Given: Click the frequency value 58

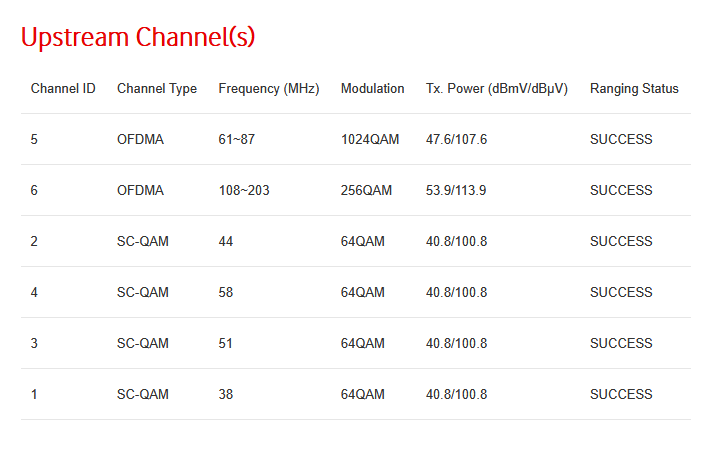Looking at the screenshot, I should pos(227,293).
